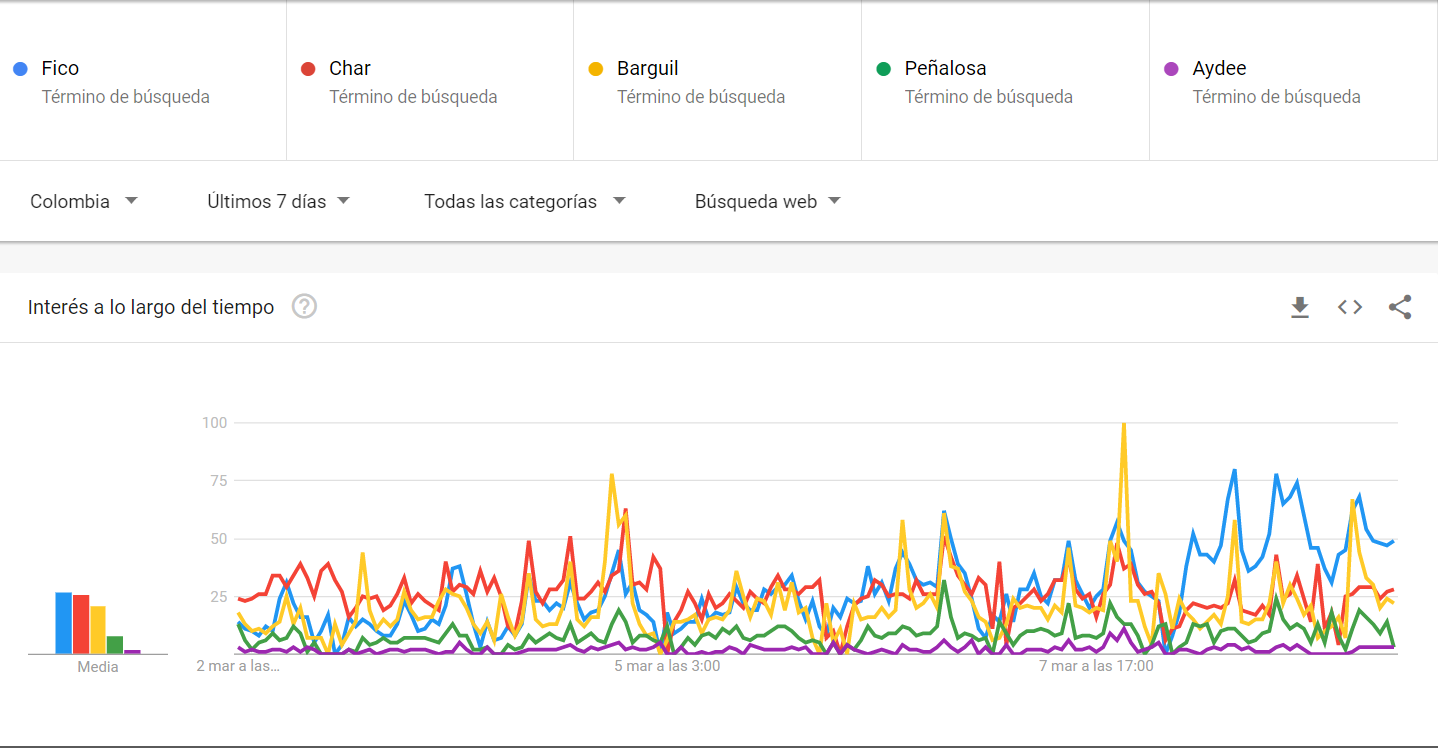Share the interest over time chart

(1400, 307)
